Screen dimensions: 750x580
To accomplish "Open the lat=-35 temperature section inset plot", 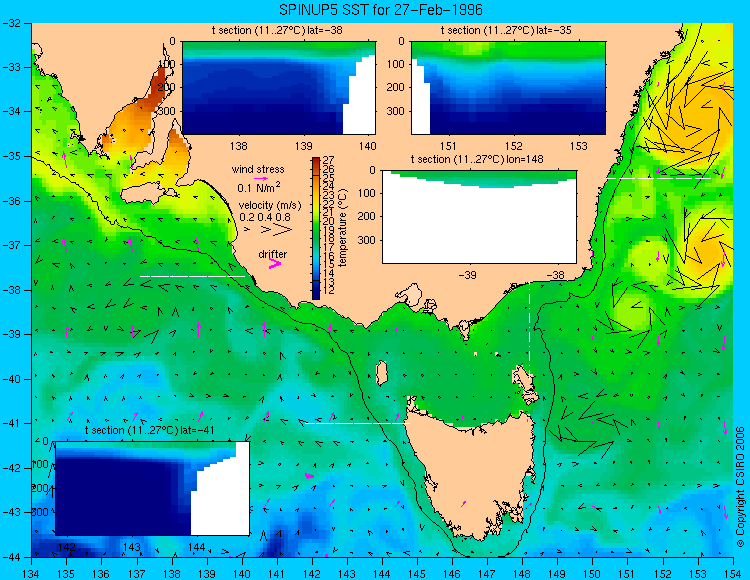I will tap(508, 88).
